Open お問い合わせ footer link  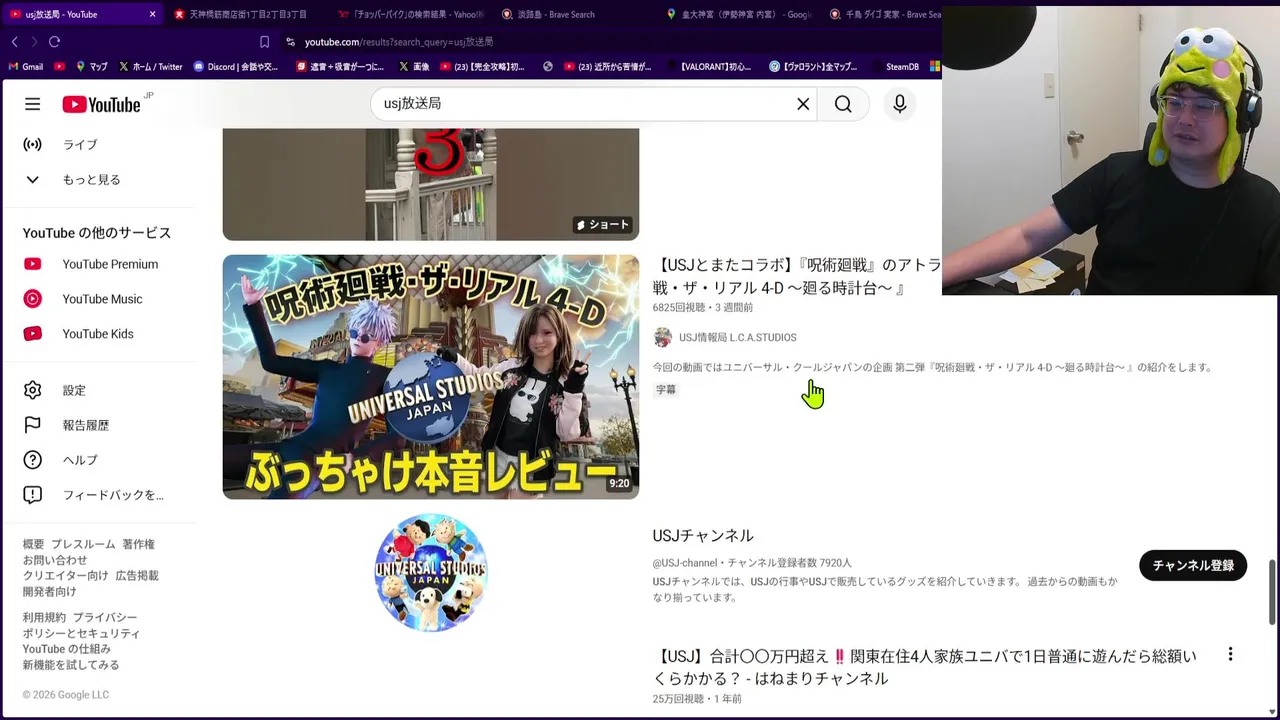55,560
